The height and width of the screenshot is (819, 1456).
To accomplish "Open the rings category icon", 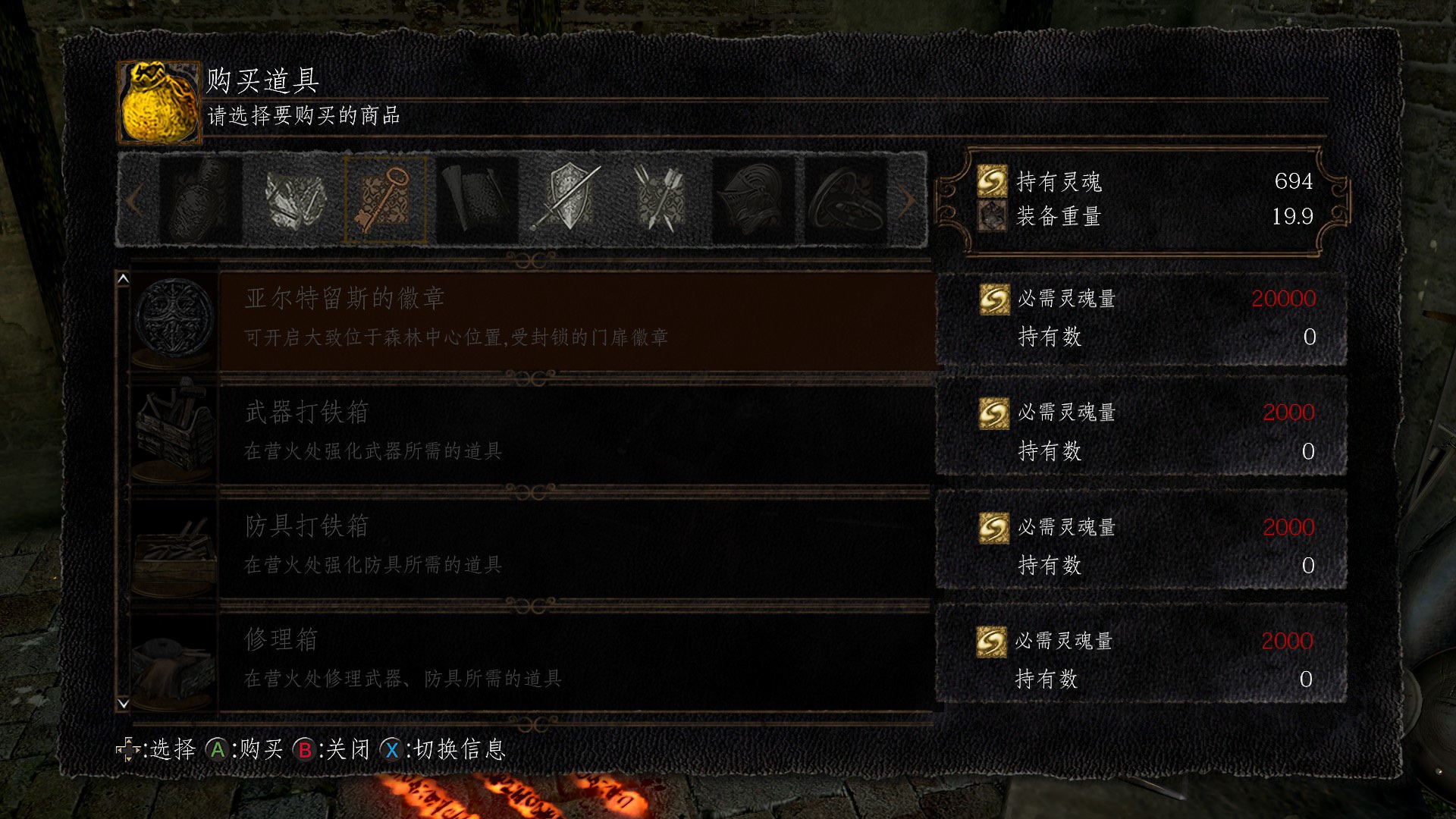I will 845,199.
